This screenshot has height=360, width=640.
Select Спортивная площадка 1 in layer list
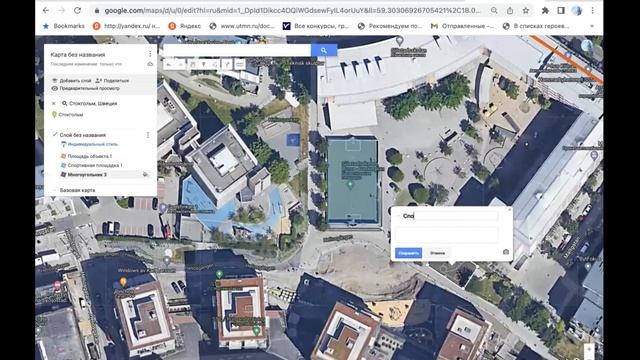pyautogui.click(x=91, y=165)
